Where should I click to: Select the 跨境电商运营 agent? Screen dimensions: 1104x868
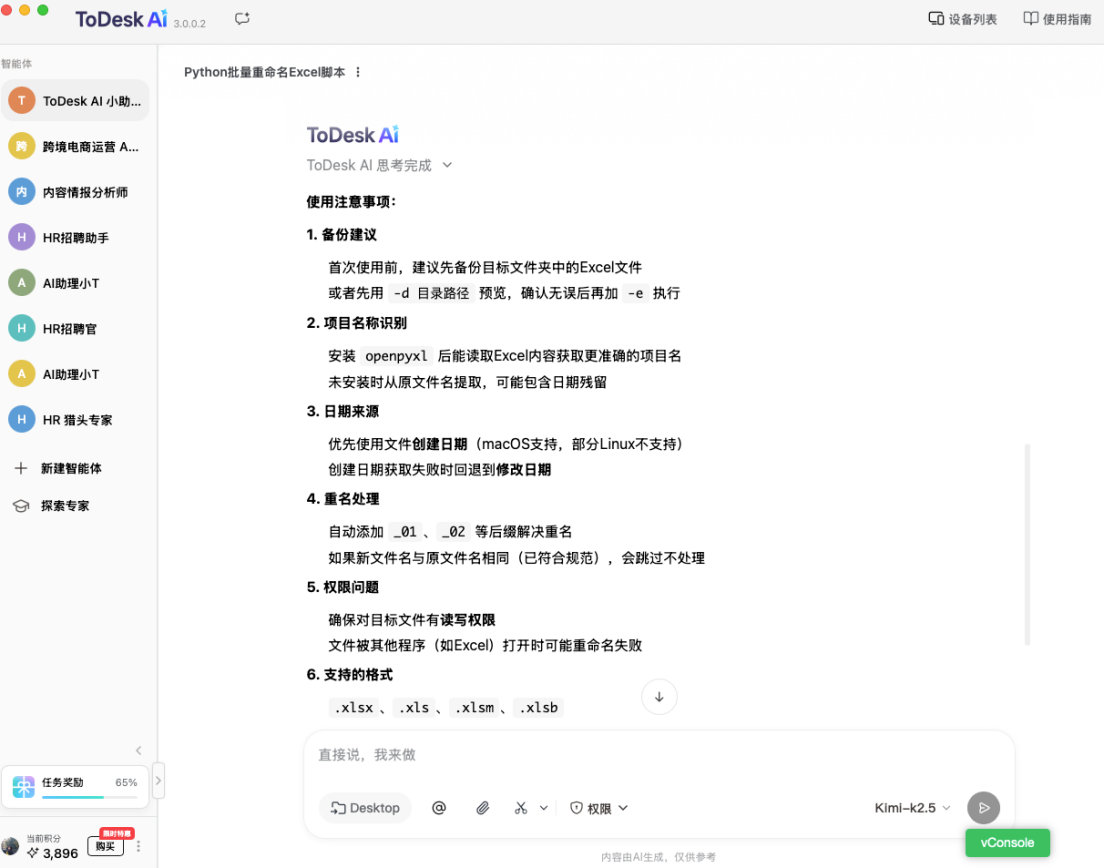(75, 146)
